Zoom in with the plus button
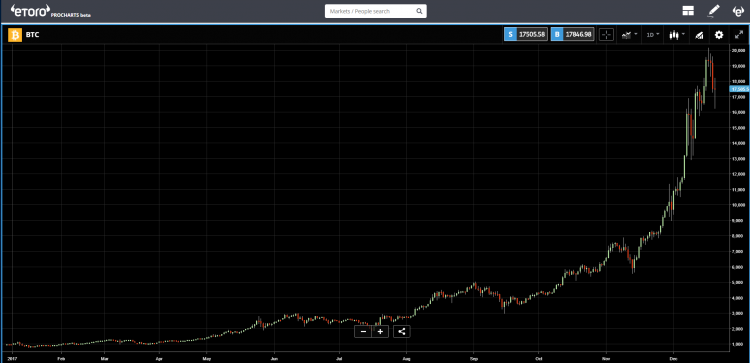The height and width of the screenshot is (363, 750). [x=380, y=331]
